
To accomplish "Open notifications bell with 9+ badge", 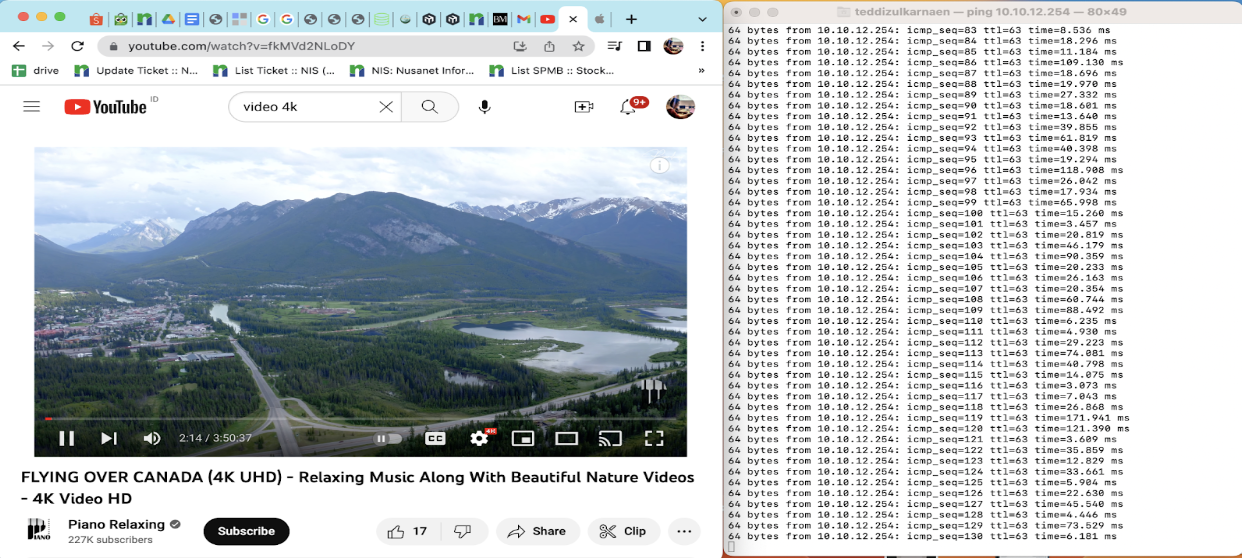I will tap(629, 107).
